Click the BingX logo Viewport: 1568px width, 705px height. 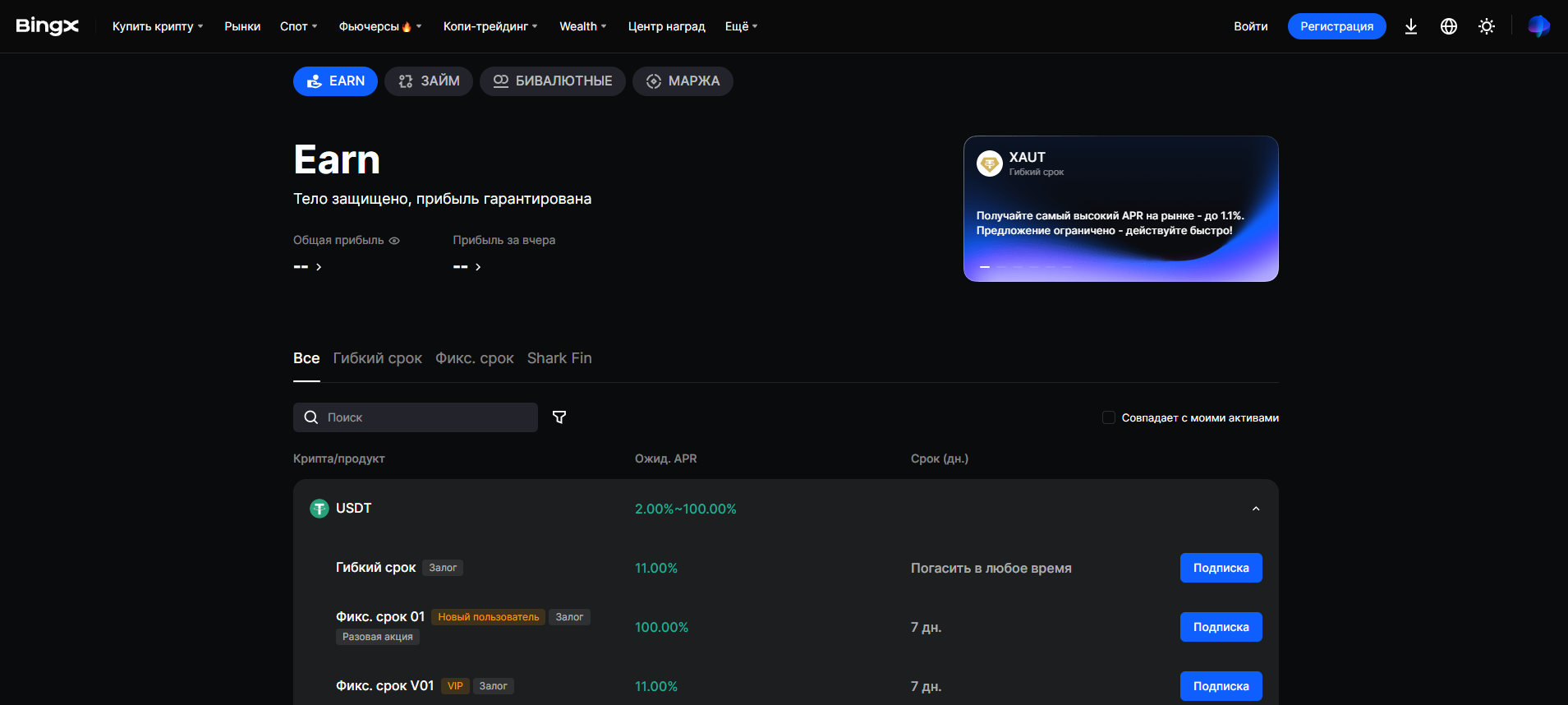click(x=48, y=26)
